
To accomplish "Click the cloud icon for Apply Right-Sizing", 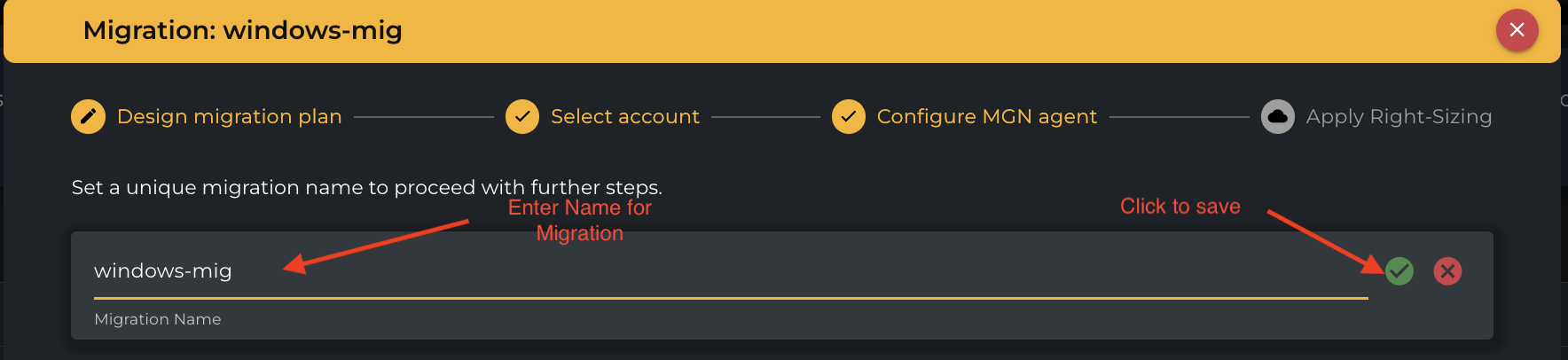I will point(1278,116).
